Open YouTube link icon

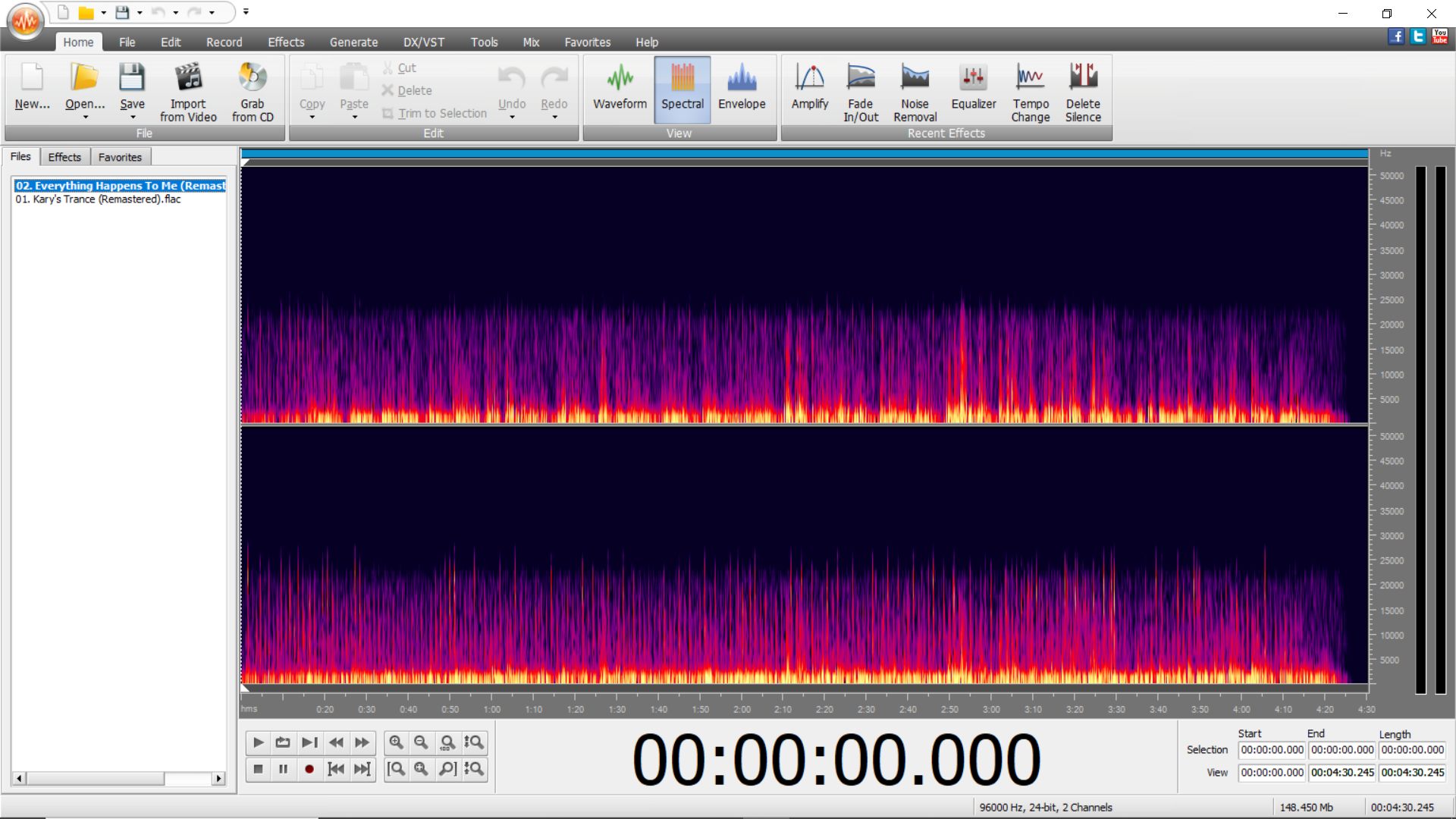pyautogui.click(x=1440, y=36)
